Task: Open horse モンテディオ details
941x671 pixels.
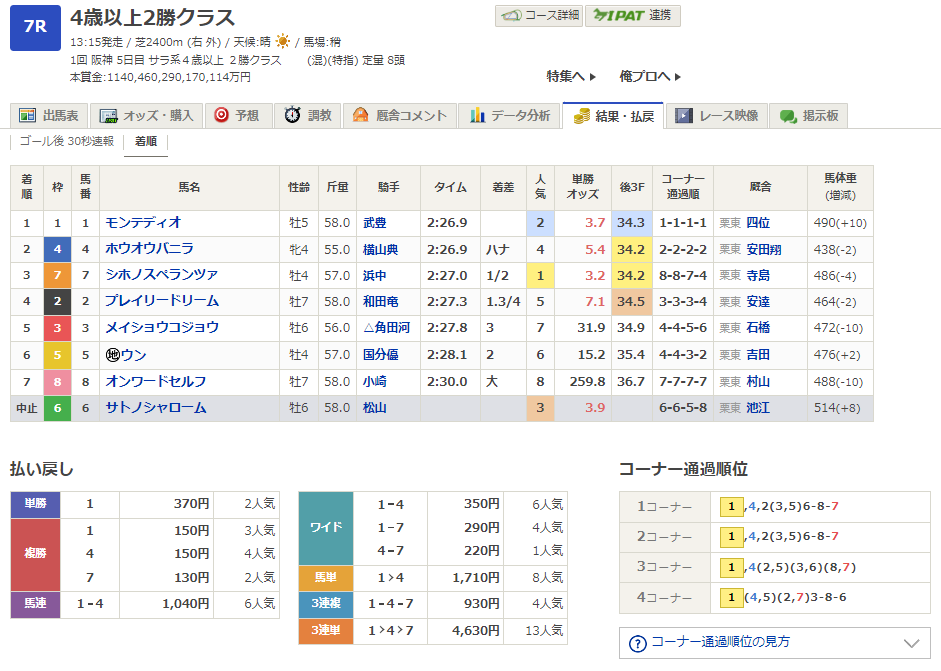Action: [143, 222]
